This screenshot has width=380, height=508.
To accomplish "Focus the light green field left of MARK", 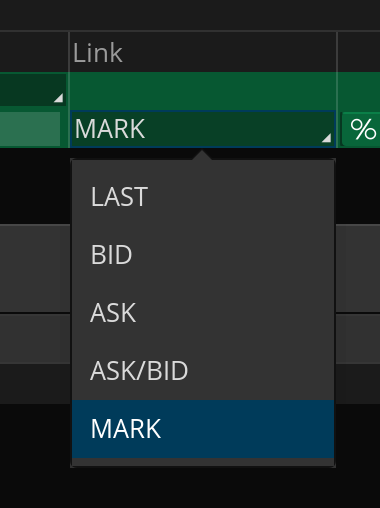I will [30, 129].
